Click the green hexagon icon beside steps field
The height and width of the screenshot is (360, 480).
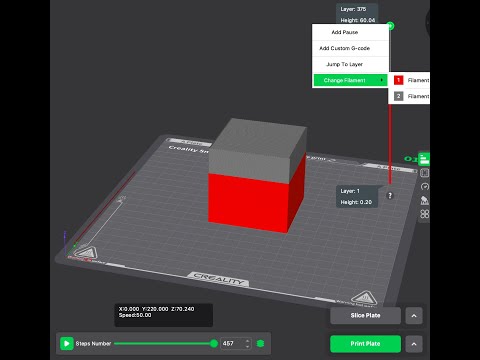point(261,343)
